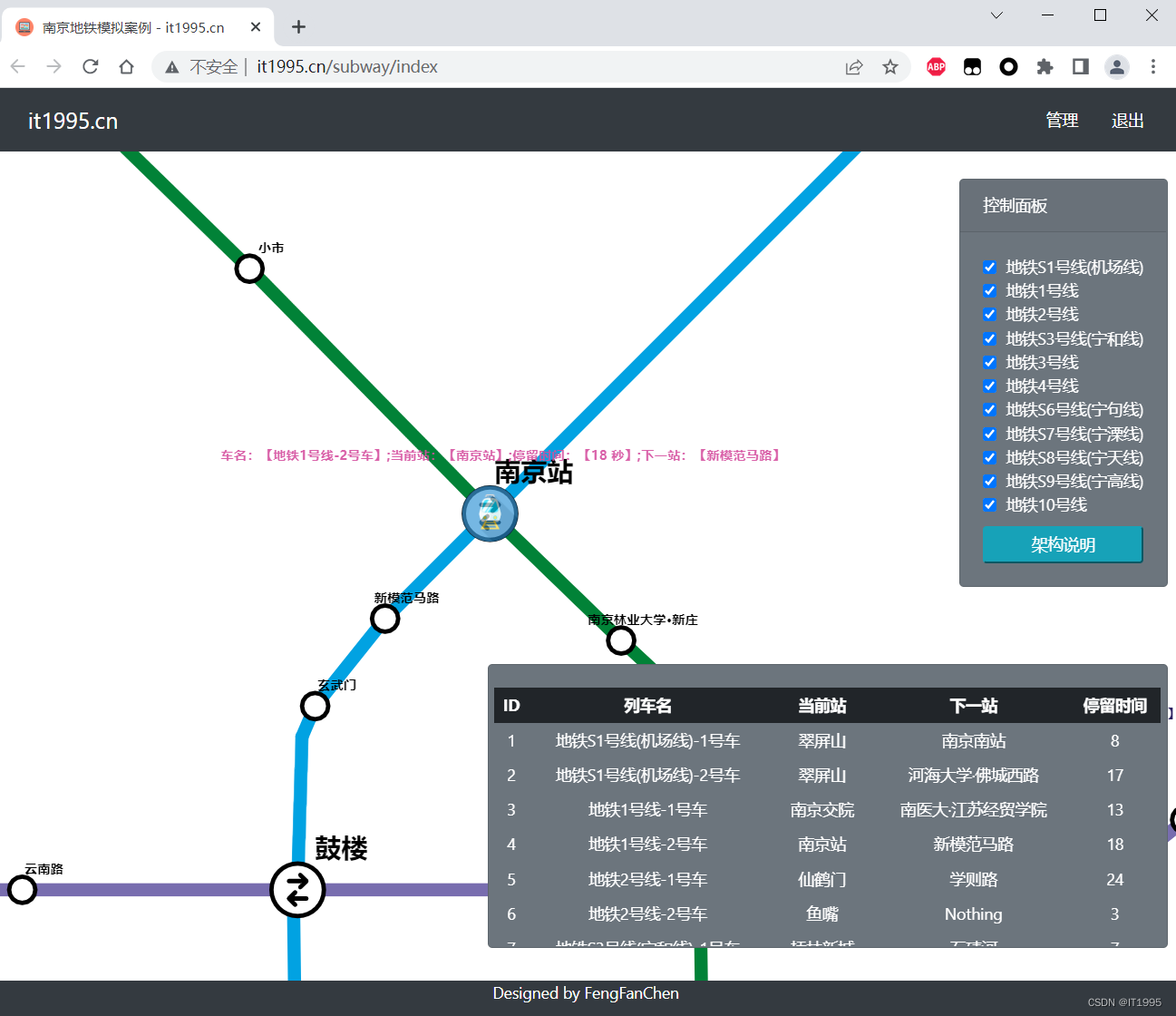Open the mask-shaped extension icon

click(972, 66)
